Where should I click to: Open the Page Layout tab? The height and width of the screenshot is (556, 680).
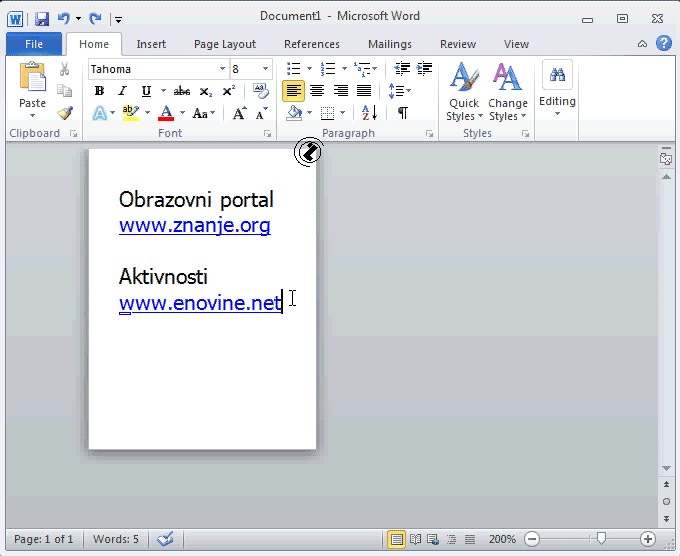coord(225,44)
